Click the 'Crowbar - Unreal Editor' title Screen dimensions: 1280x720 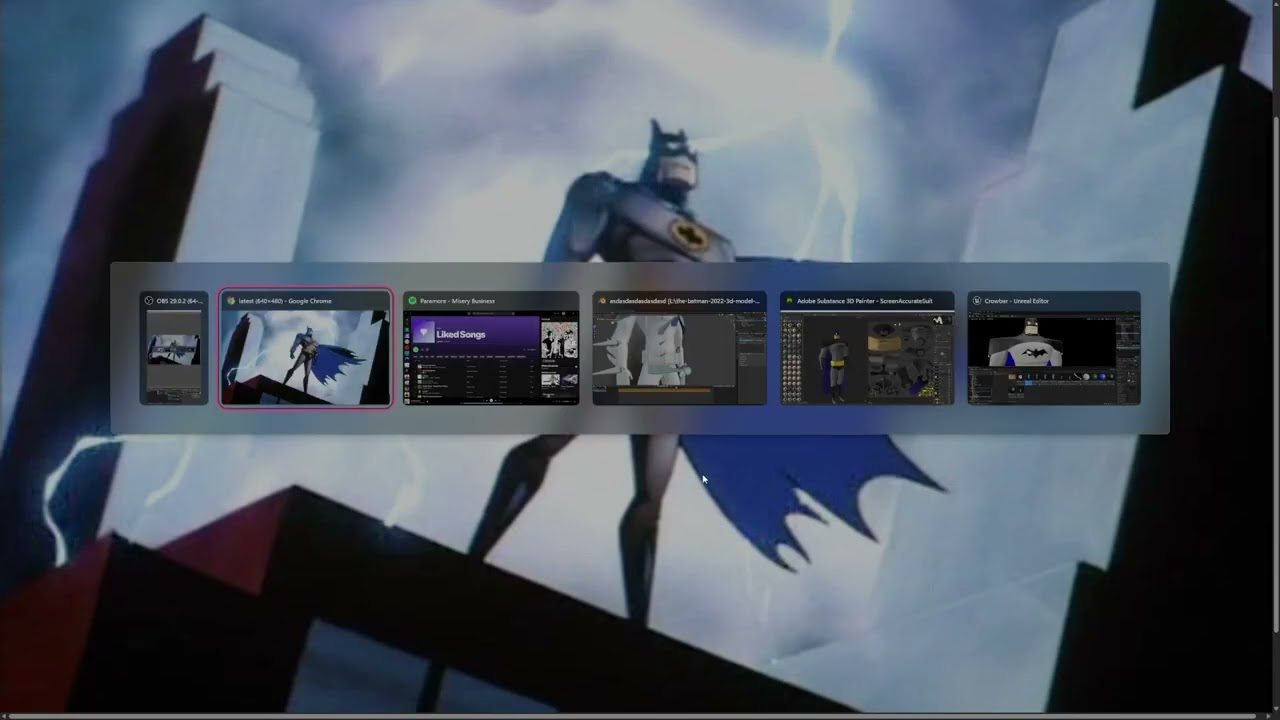[1017, 301]
